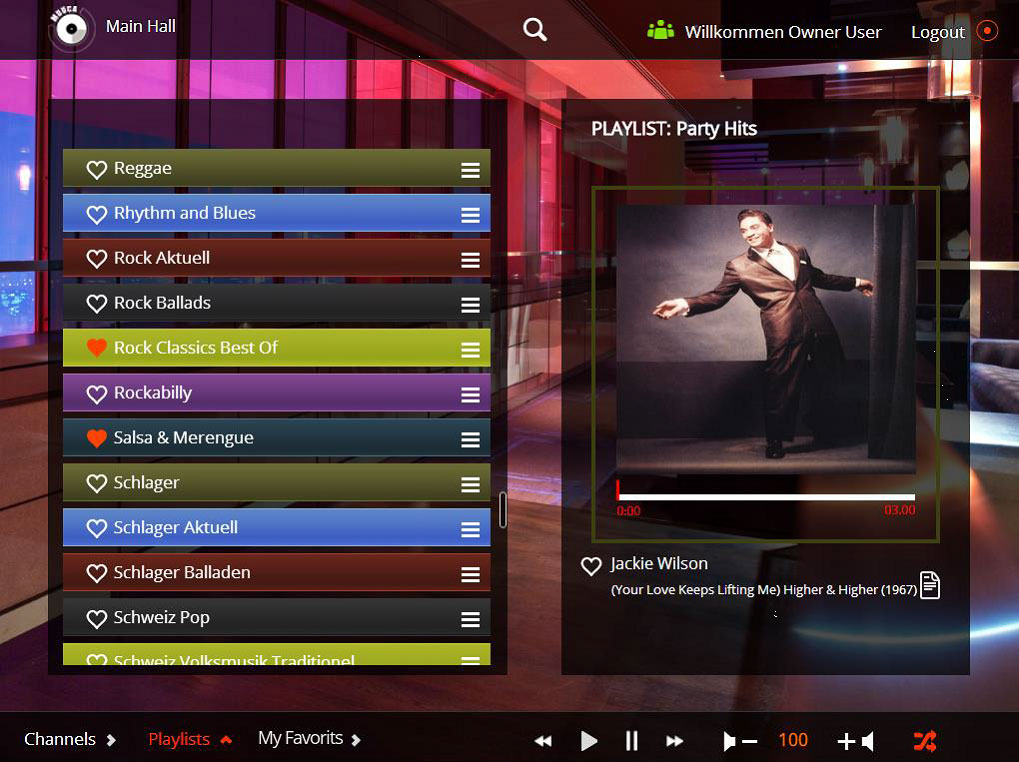Lower the volume with the minus speaker icon
Viewport: 1019px width, 762px height.
[x=740, y=741]
